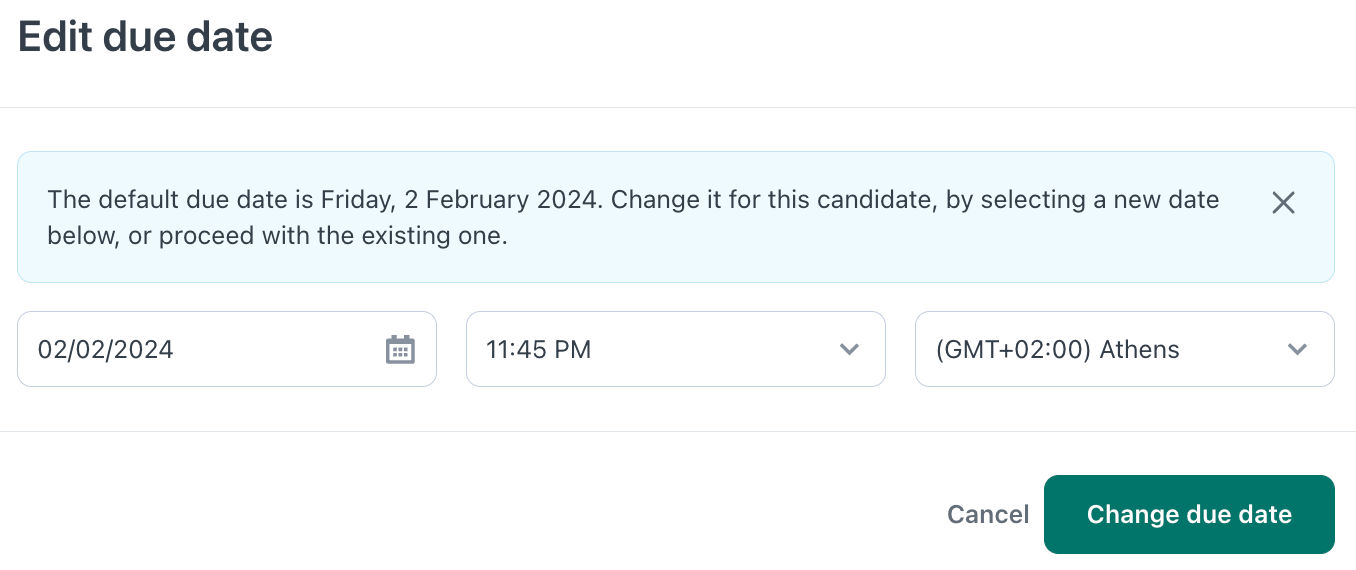
Task: Click the "Edit due date" heading
Action: tap(145, 37)
